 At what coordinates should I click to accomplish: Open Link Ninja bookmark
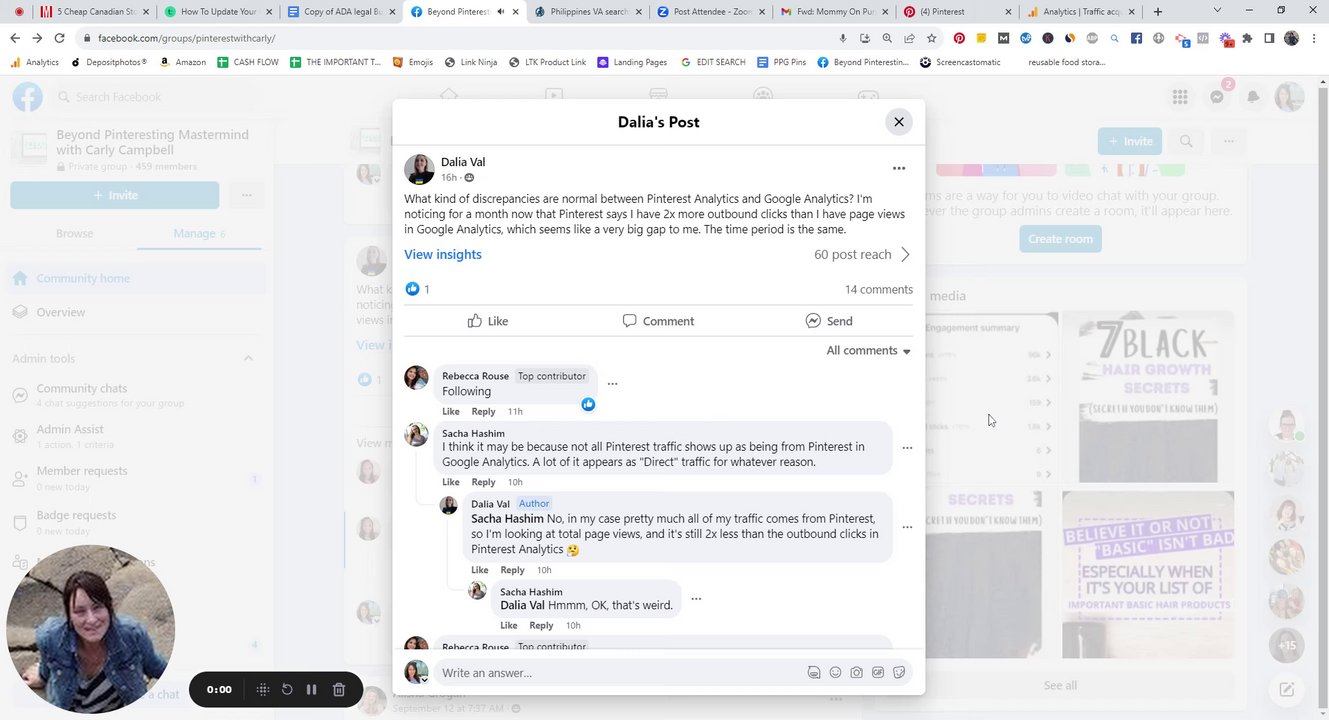tap(471, 62)
